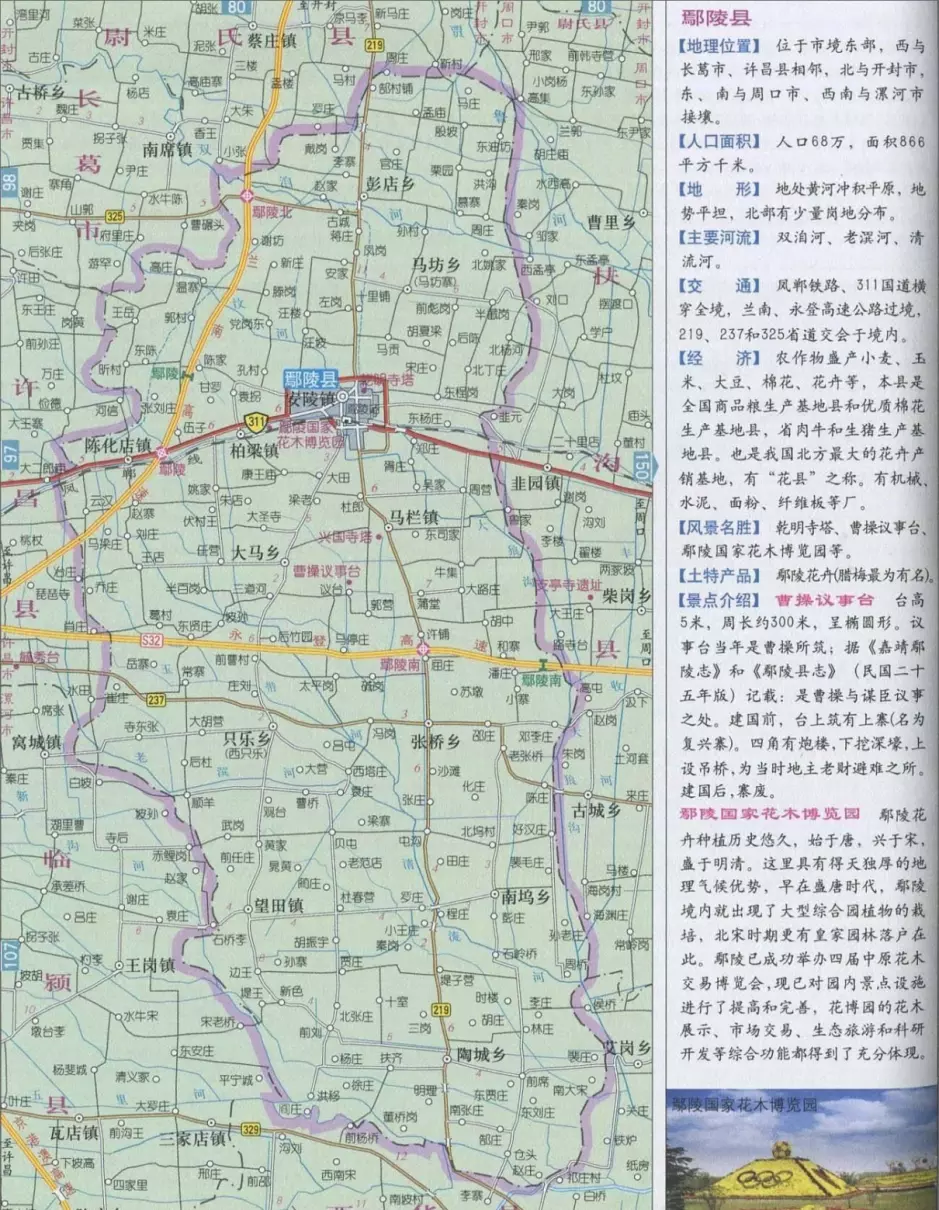Select the 鄢陵北 interchange marker

[x=246, y=197]
